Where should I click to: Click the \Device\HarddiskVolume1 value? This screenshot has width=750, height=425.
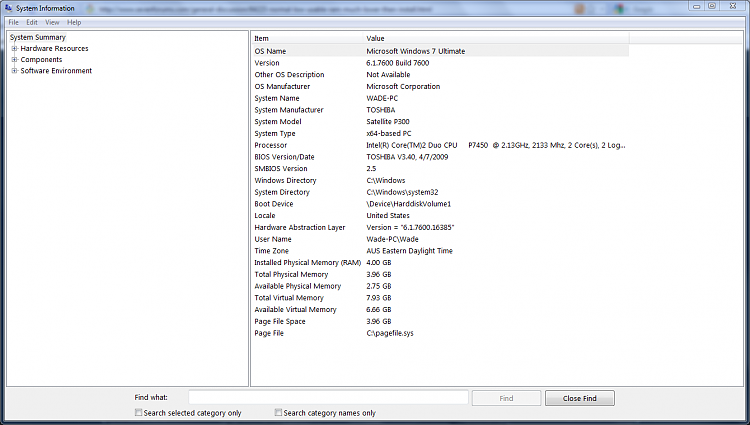(408, 204)
